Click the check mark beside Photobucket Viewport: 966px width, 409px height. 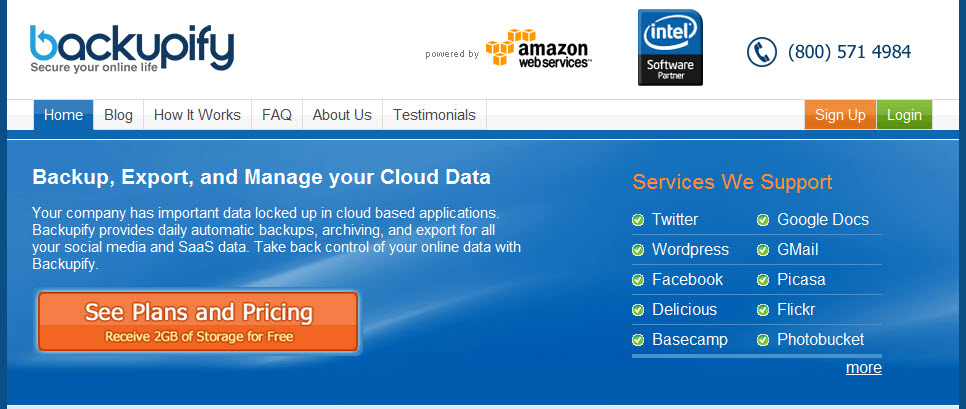(x=763, y=340)
